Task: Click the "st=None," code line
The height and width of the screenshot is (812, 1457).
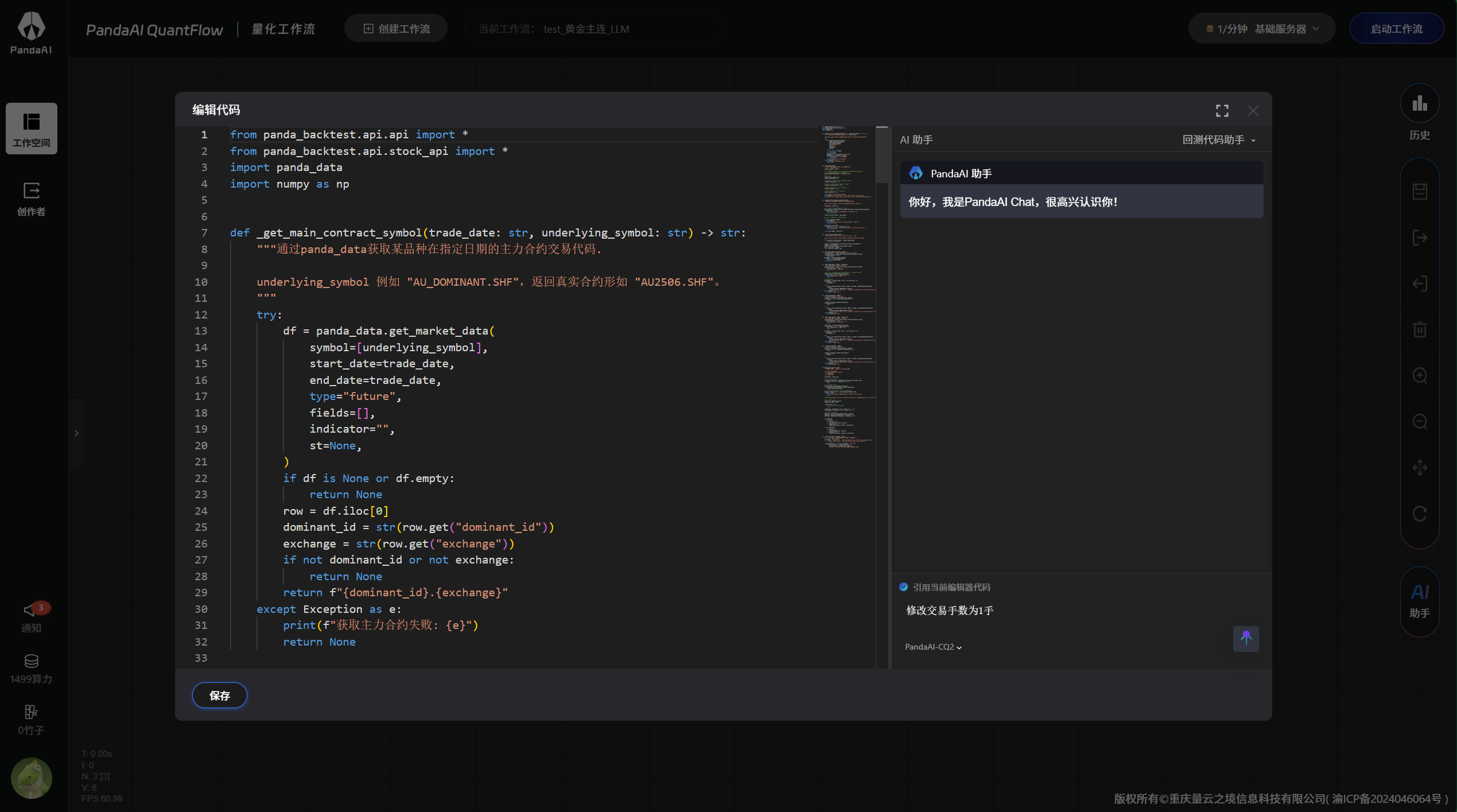Action: pos(335,446)
